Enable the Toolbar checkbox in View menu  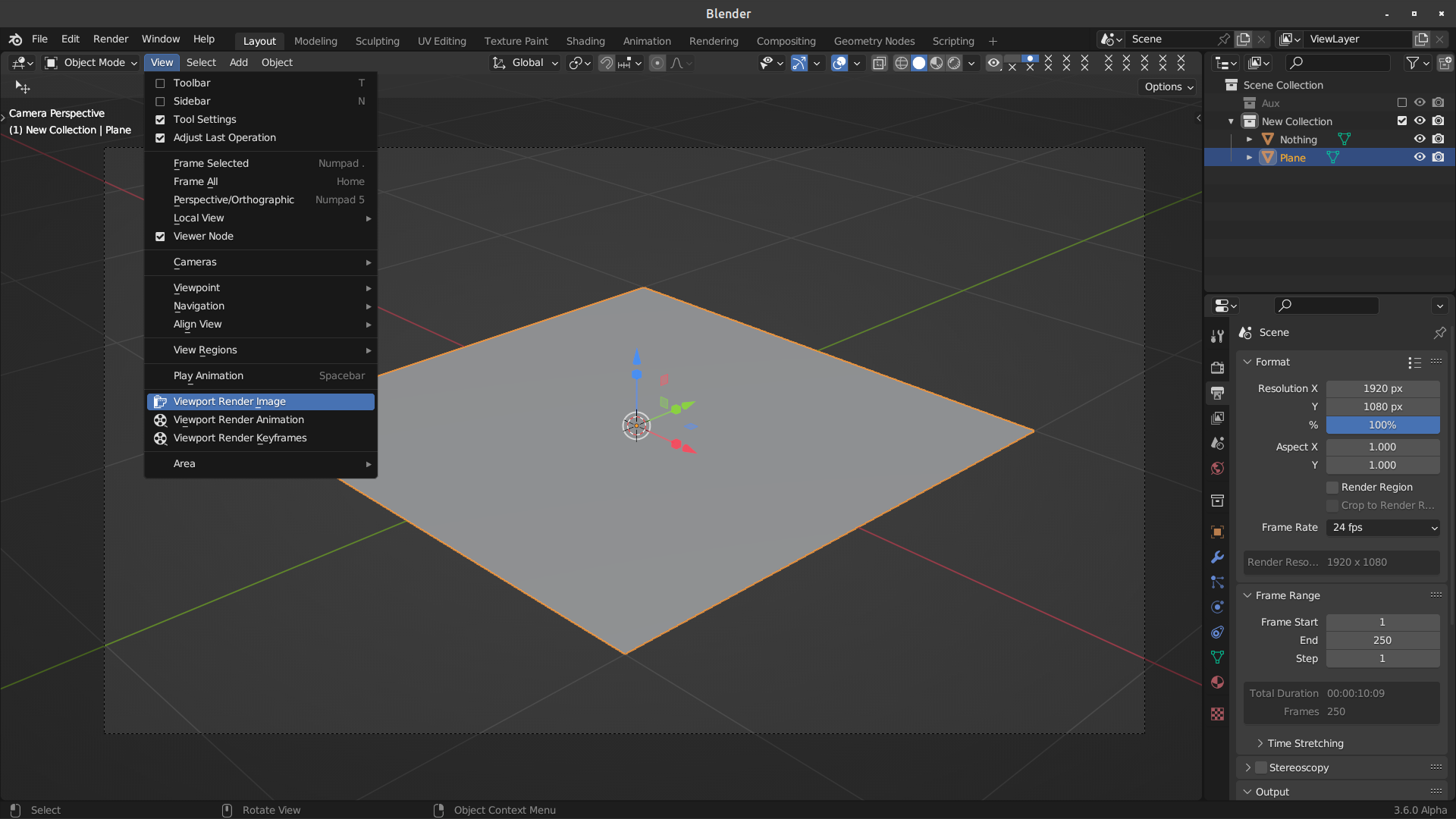pyautogui.click(x=160, y=83)
